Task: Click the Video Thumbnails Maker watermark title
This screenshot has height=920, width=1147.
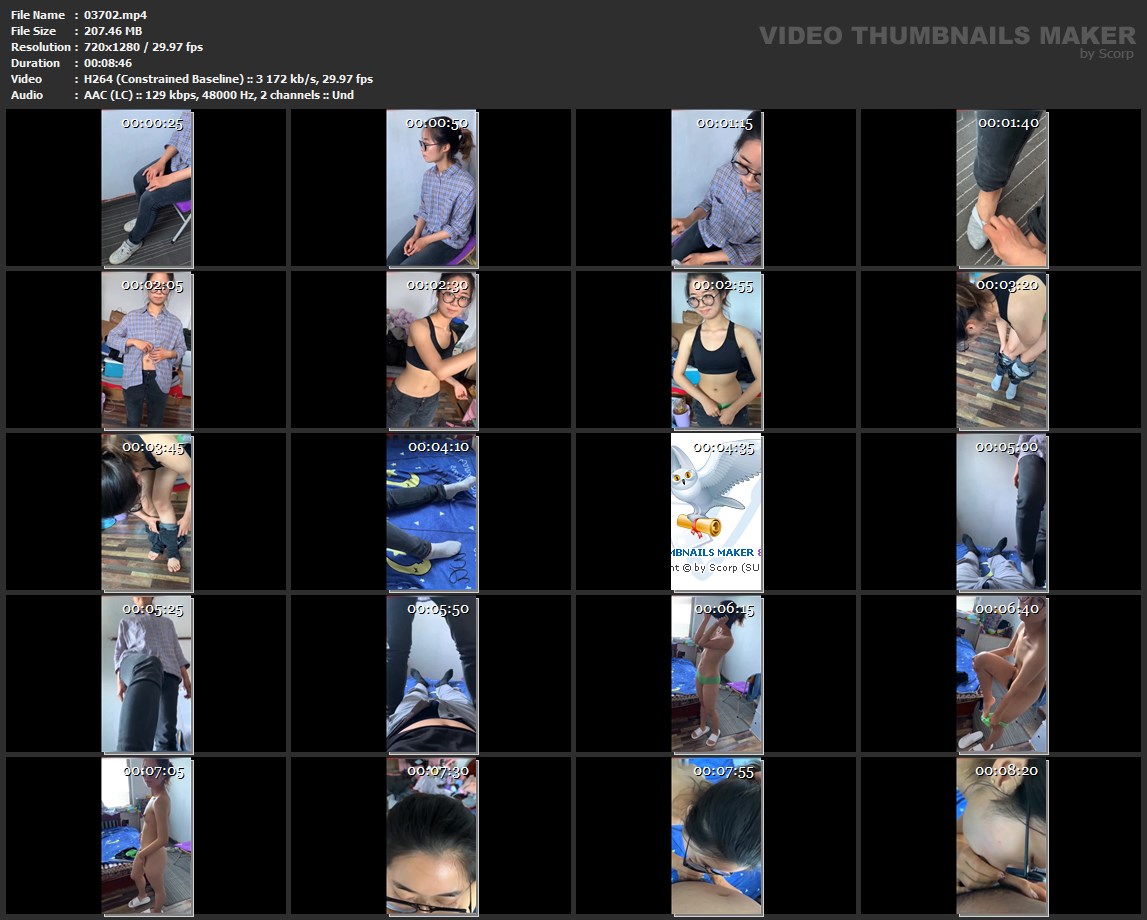Action: coord(946,35)
